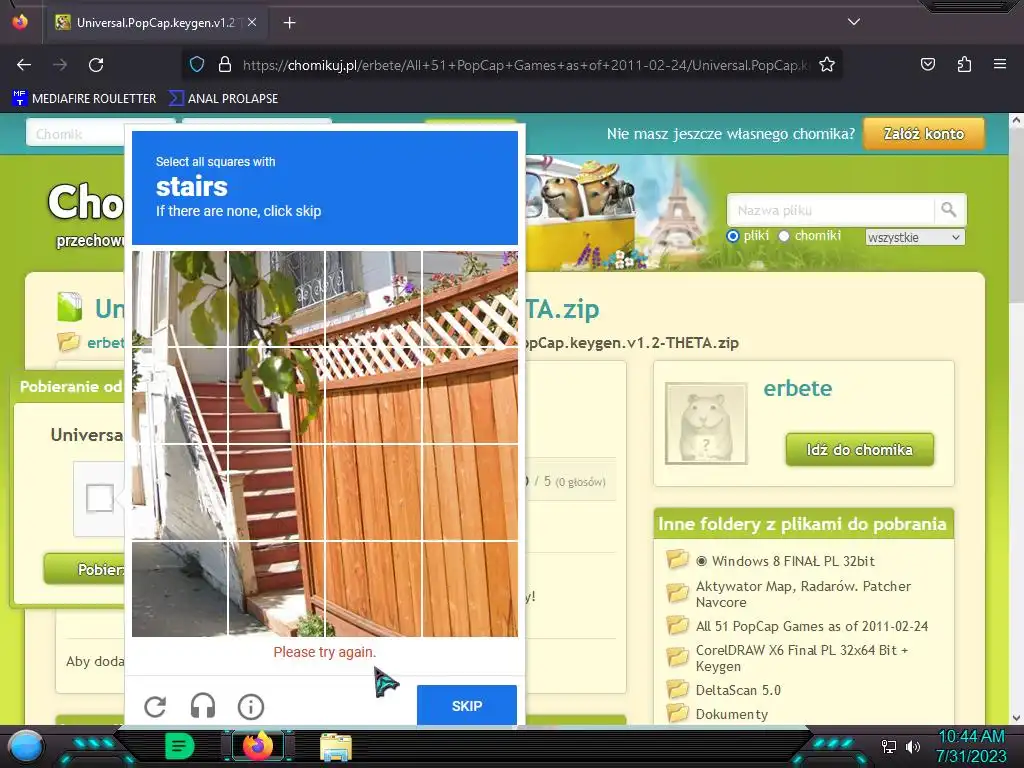This screenshot has height=768, width=1024.
Task: Show site security padlock info
Action: click(x=225, y=65)
